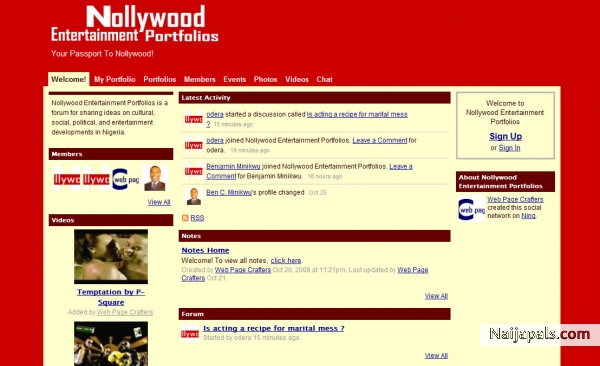Go to the Chat tab
Screen dimensions: 600x366
pyautogui.click(x=324, y=79)
